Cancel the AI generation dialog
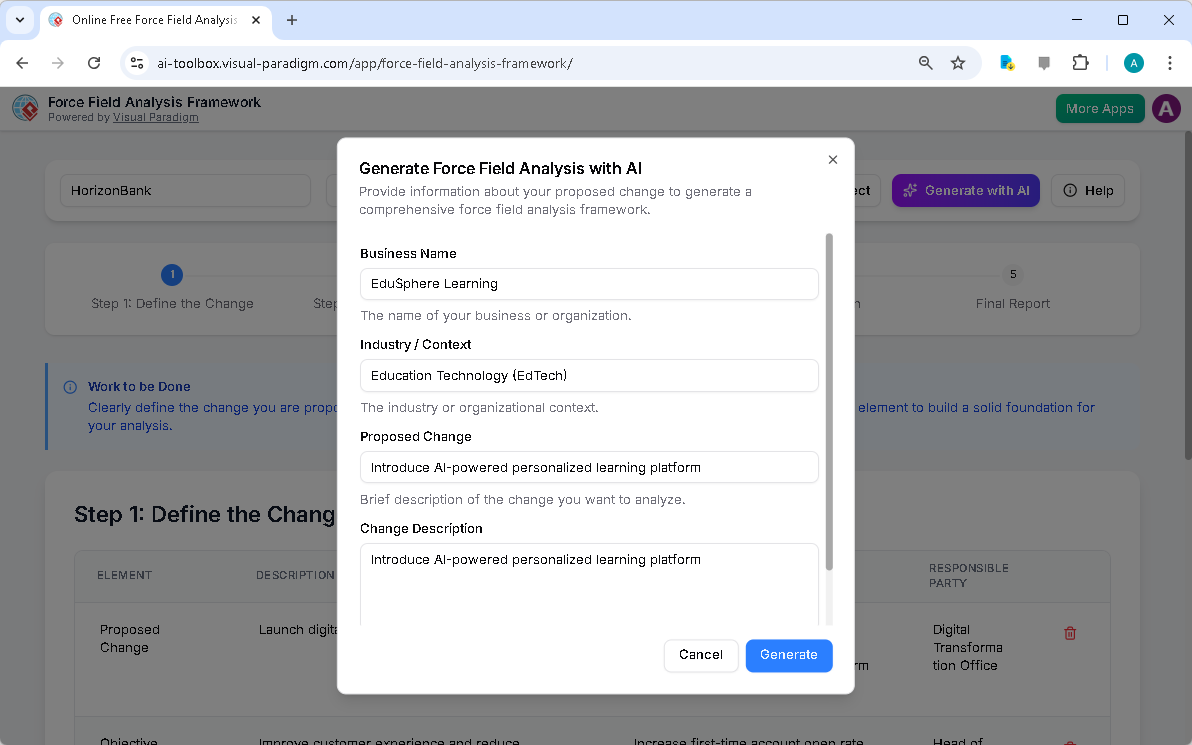This screenshot has height=745, width=1192. click(701, 655)
